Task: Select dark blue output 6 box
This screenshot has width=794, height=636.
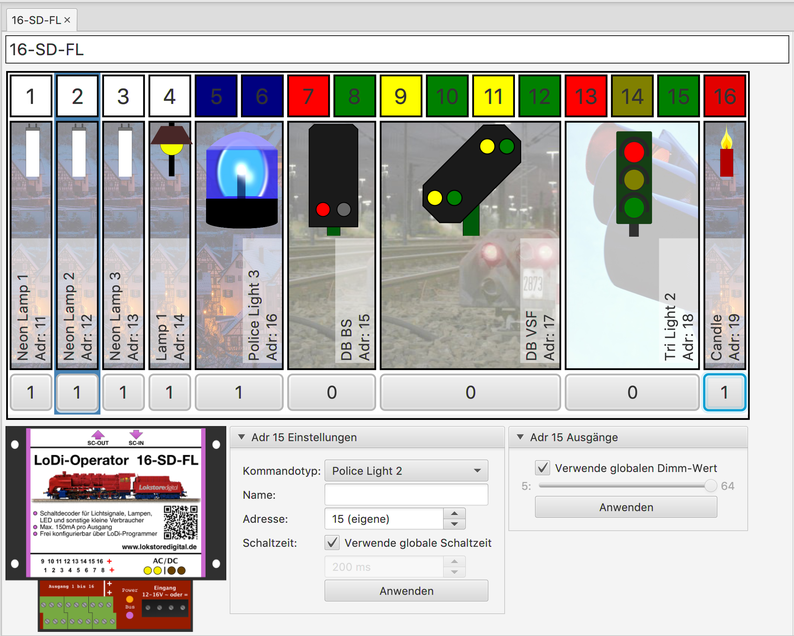Action: (x=262, y=96)
